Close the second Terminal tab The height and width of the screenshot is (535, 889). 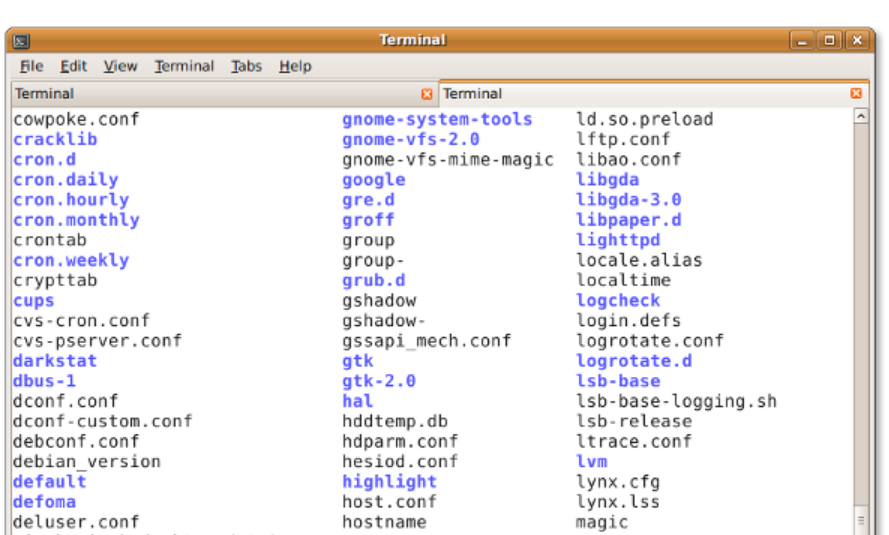point(856,94)
